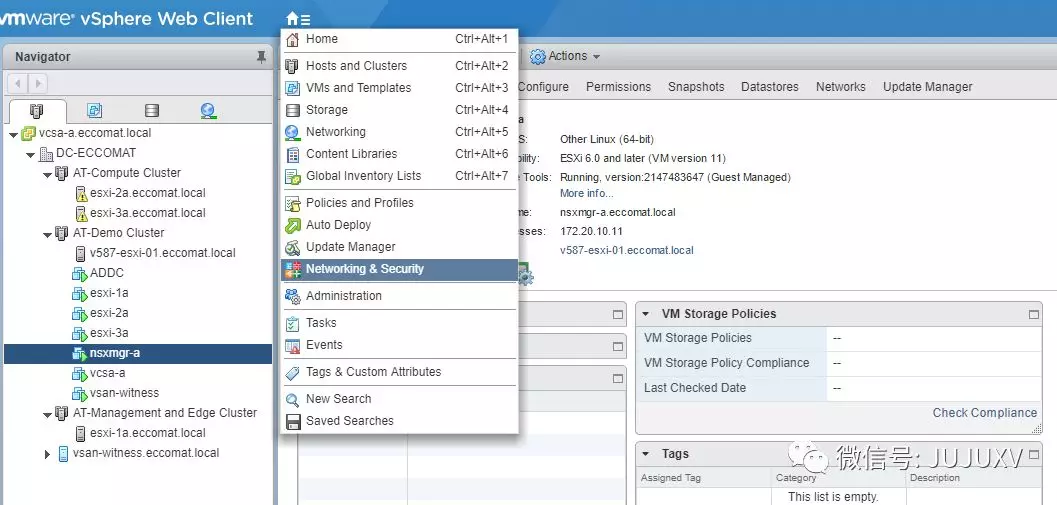Open Update Manager from menu
Image resolution: width=1057 pixels, height=505 pixels.
point(399,247)
